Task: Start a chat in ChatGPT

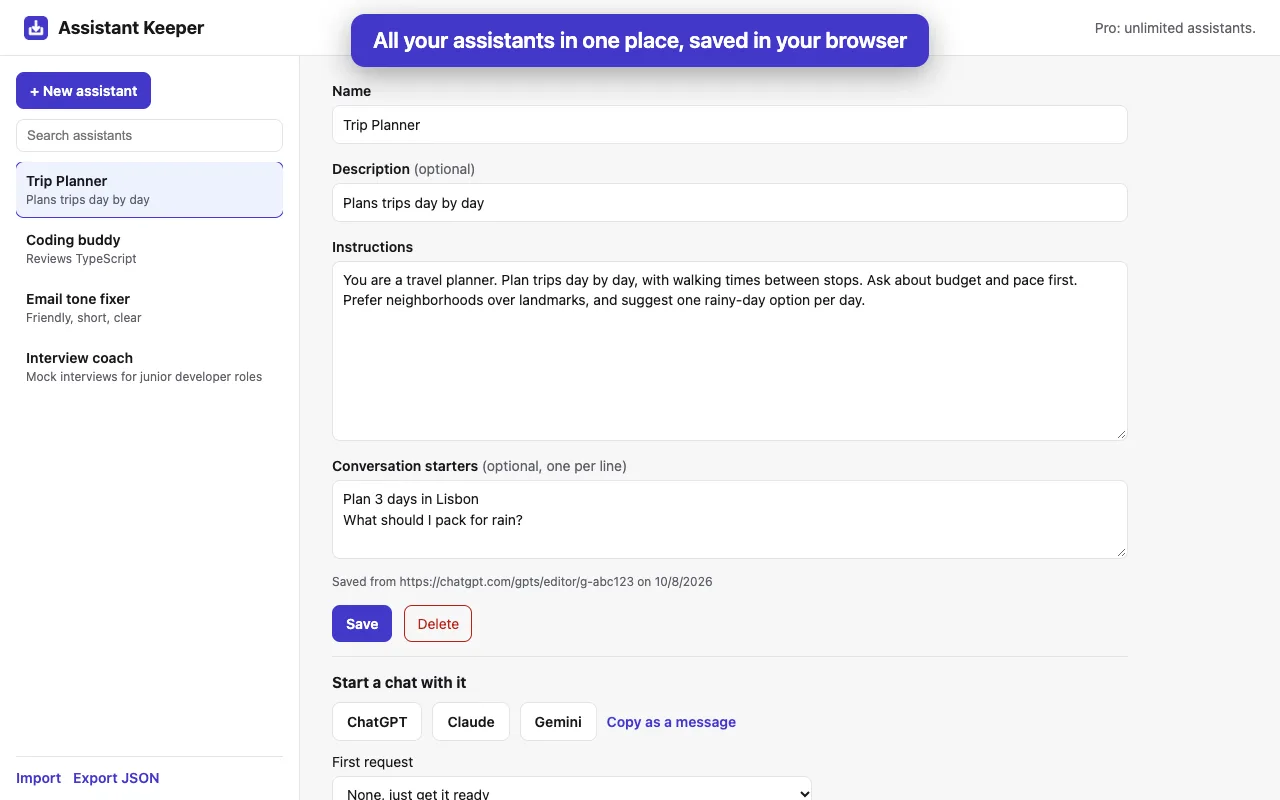Action: [377, 722]
